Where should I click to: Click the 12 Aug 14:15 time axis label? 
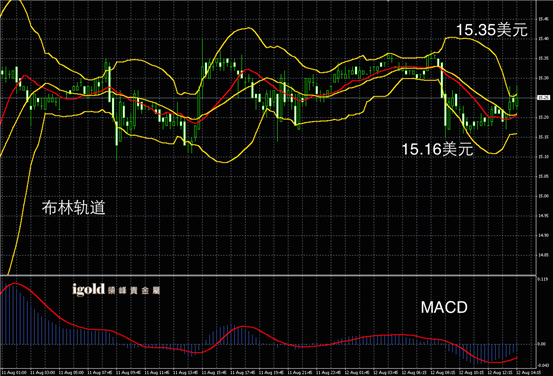[x=528, y=372]
